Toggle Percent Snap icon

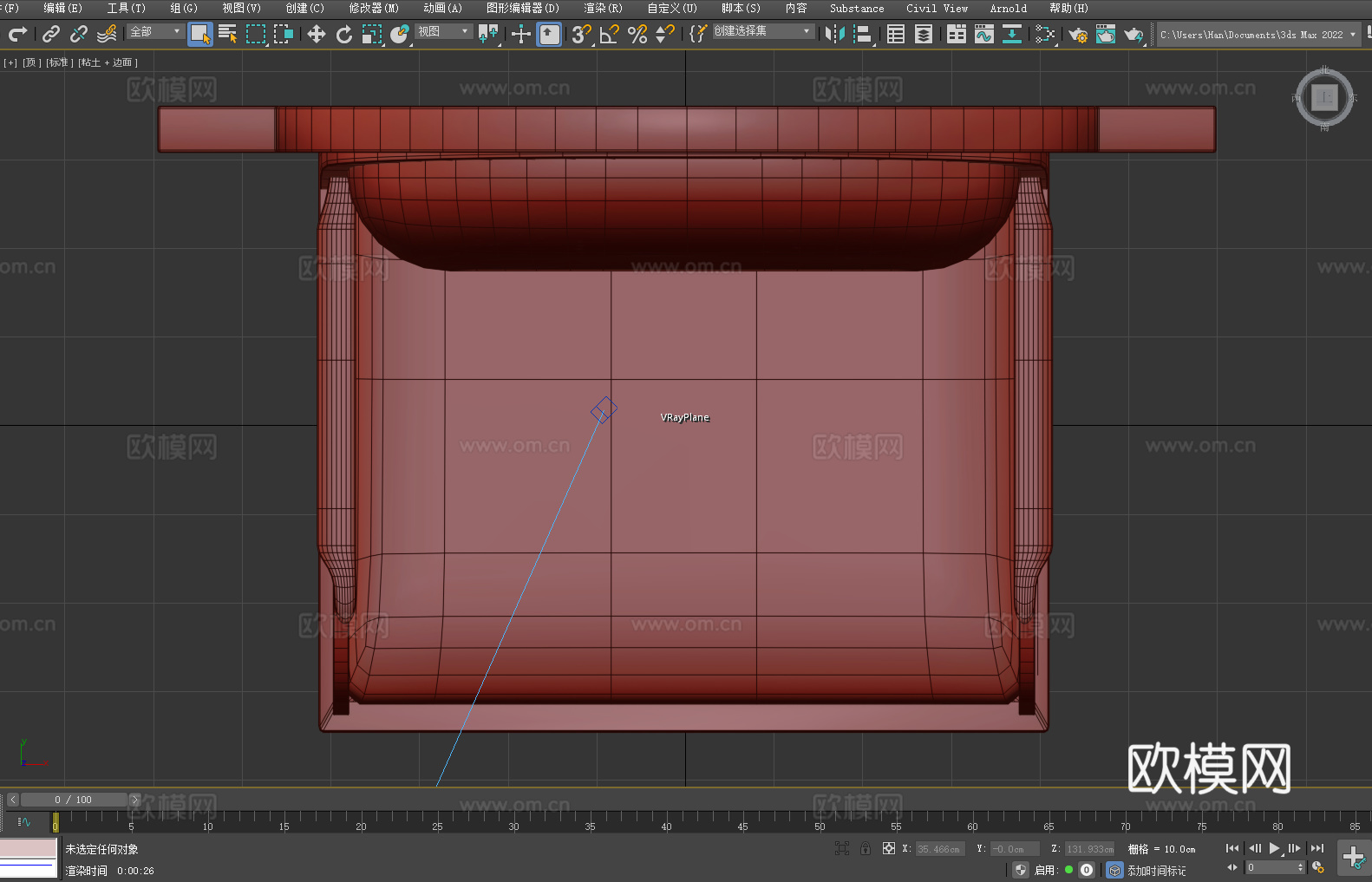click(x=637, y=34)
